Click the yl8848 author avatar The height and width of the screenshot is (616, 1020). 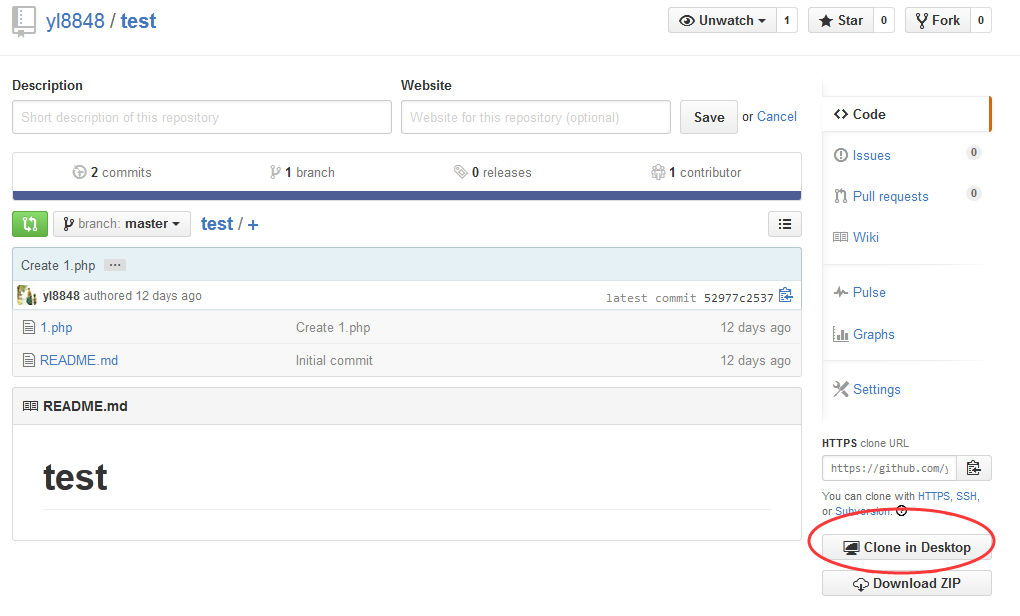pyautogui.click(x=27, y=295)
